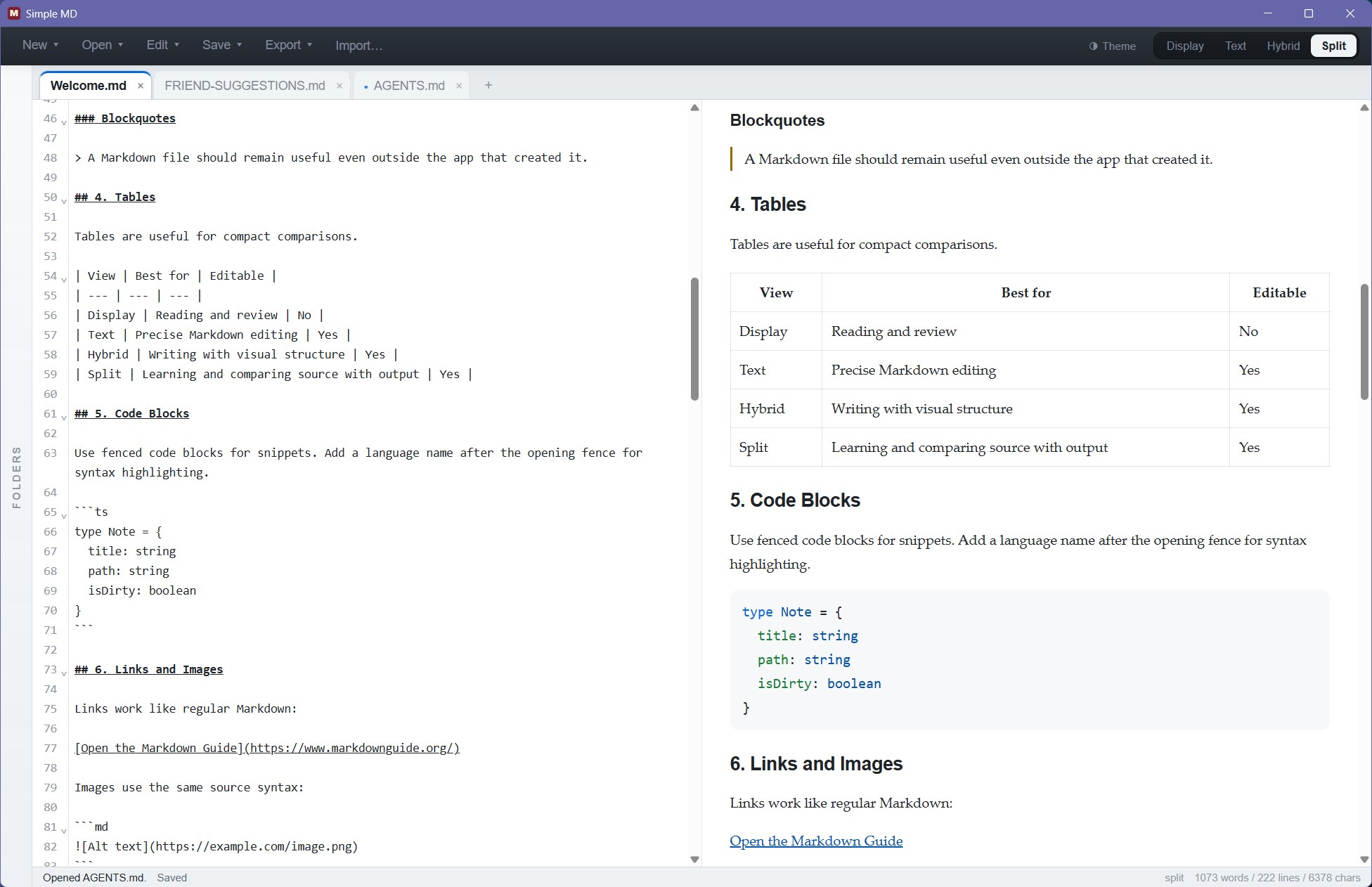Click the preview pane scroll up arrow
The image size is (1372, 887).
pos(1364,108)
